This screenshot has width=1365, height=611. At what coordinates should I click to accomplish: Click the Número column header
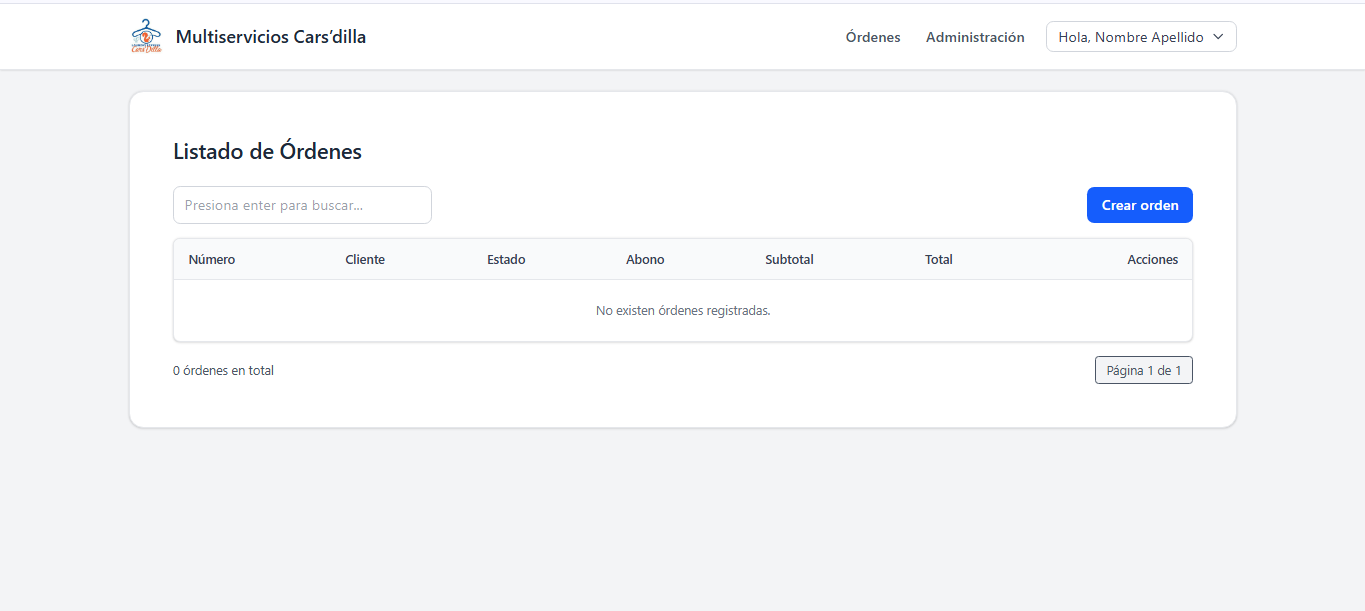pyautogui.click(x=212, y=259)
